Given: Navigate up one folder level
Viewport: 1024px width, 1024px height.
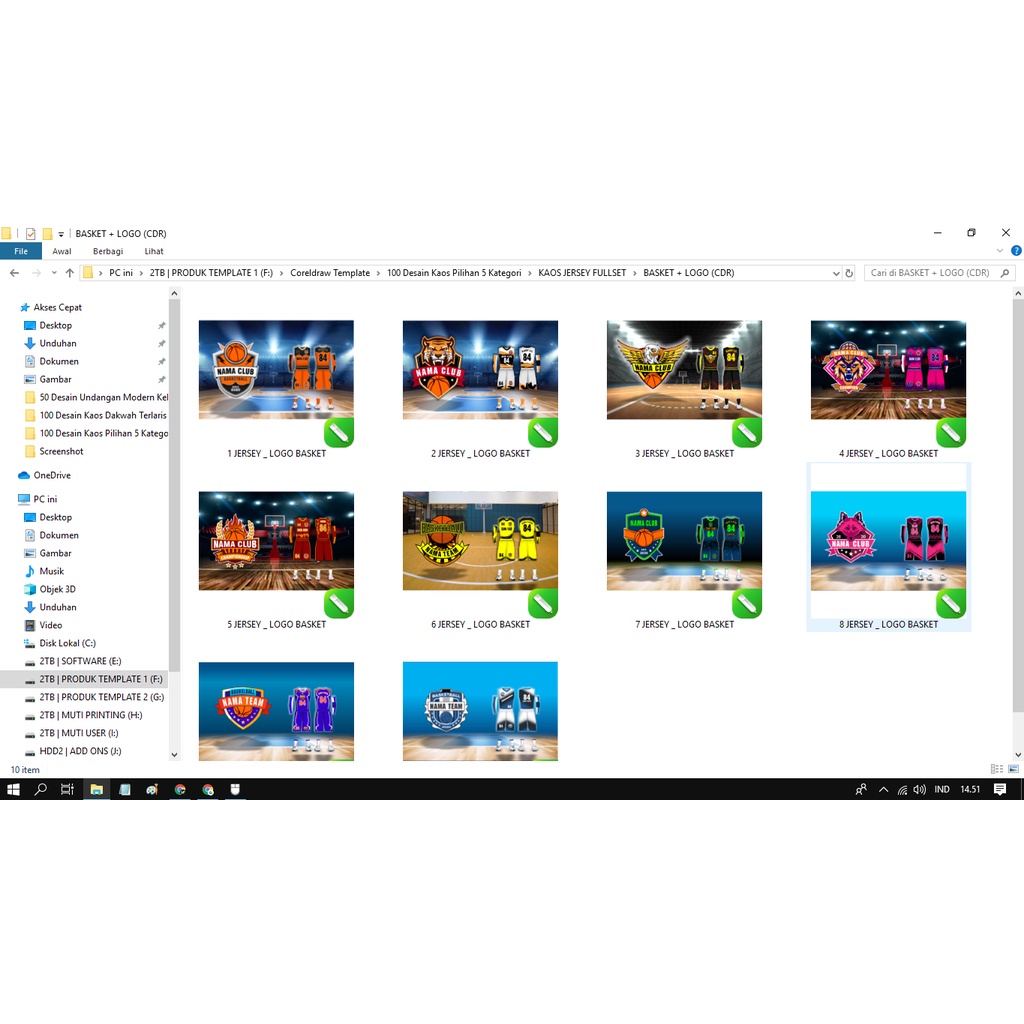Looking at the screenshot, I should coord(69,273).
